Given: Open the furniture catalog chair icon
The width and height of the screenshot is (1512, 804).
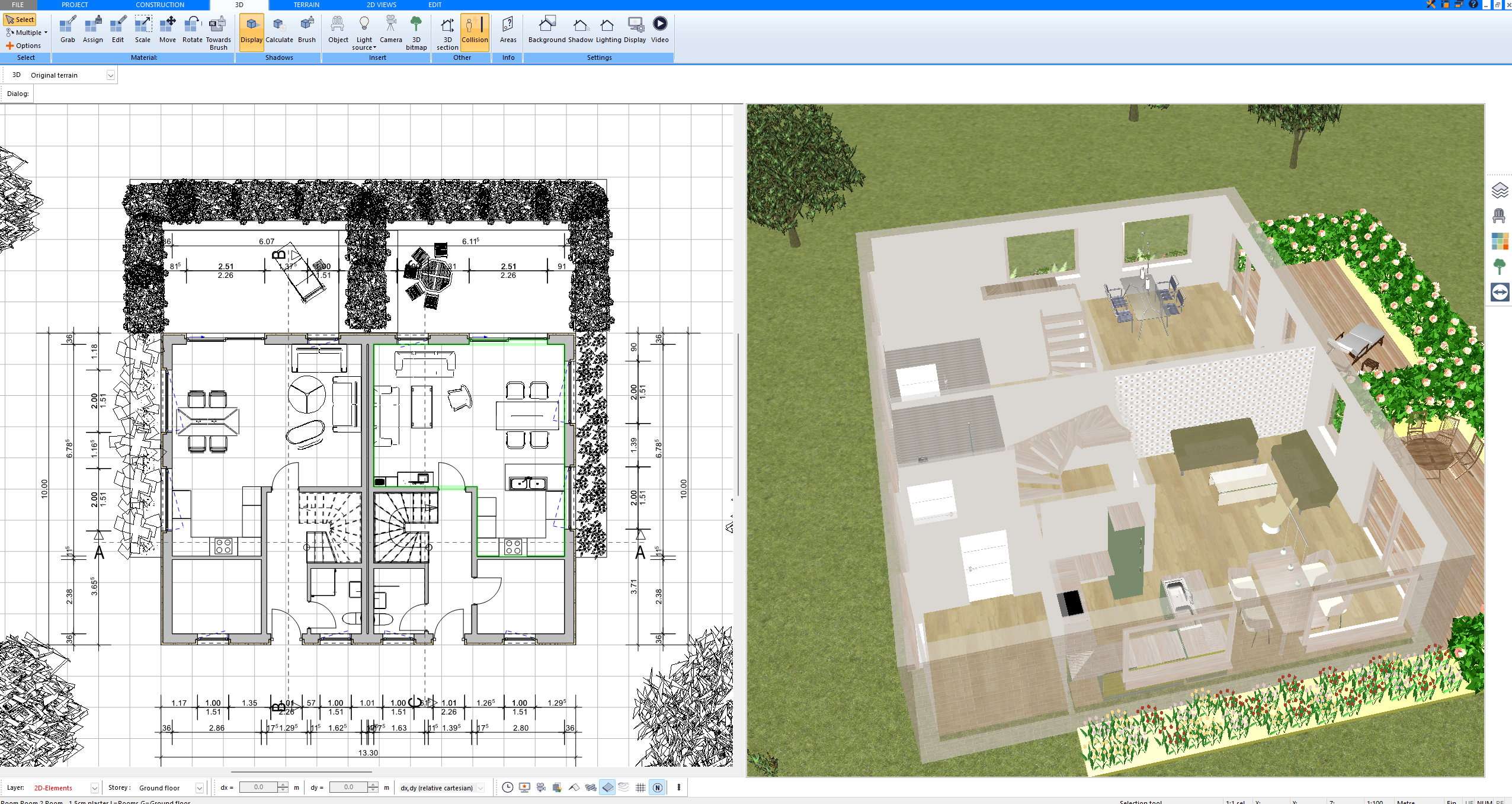Looking at the screenshot, I should point(1500,216).
